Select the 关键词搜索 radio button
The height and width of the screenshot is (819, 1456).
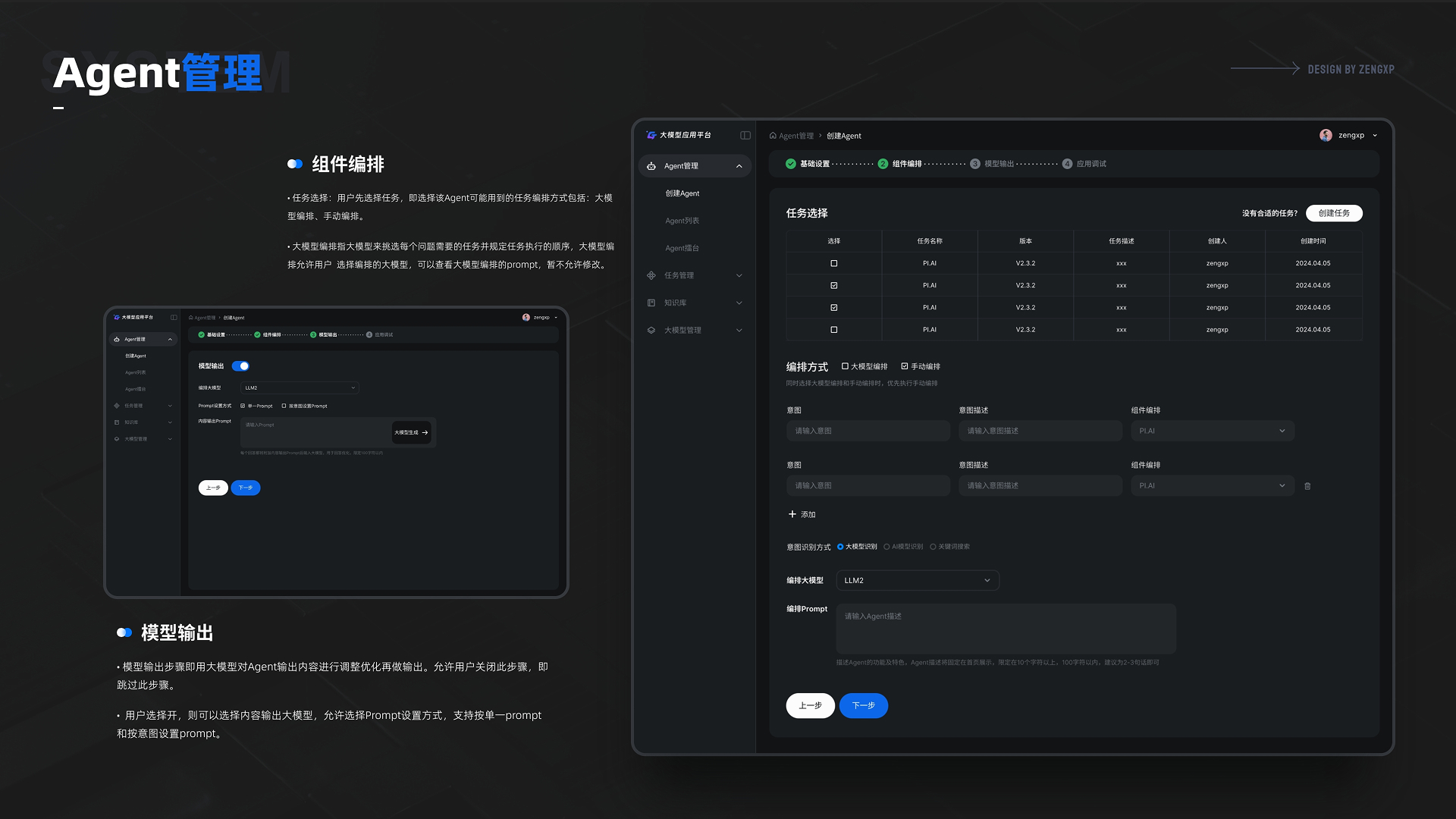coord(933,547)
